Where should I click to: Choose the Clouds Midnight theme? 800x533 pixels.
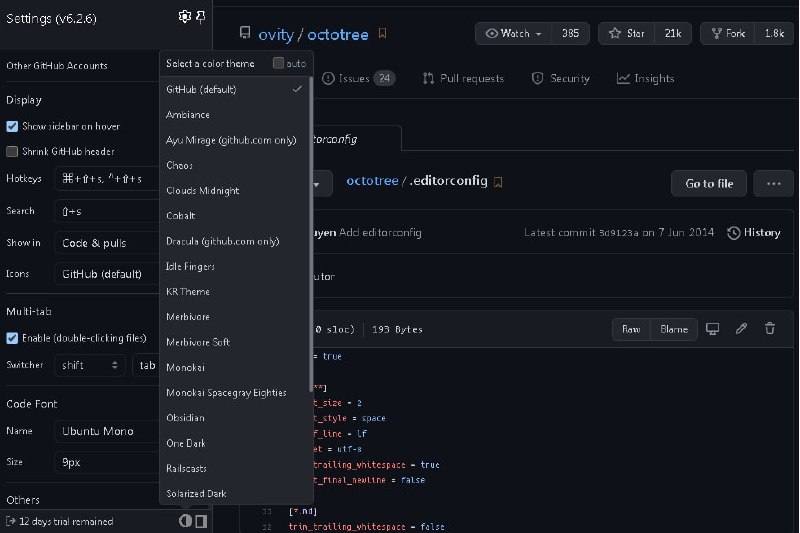(x=235, y=190)
